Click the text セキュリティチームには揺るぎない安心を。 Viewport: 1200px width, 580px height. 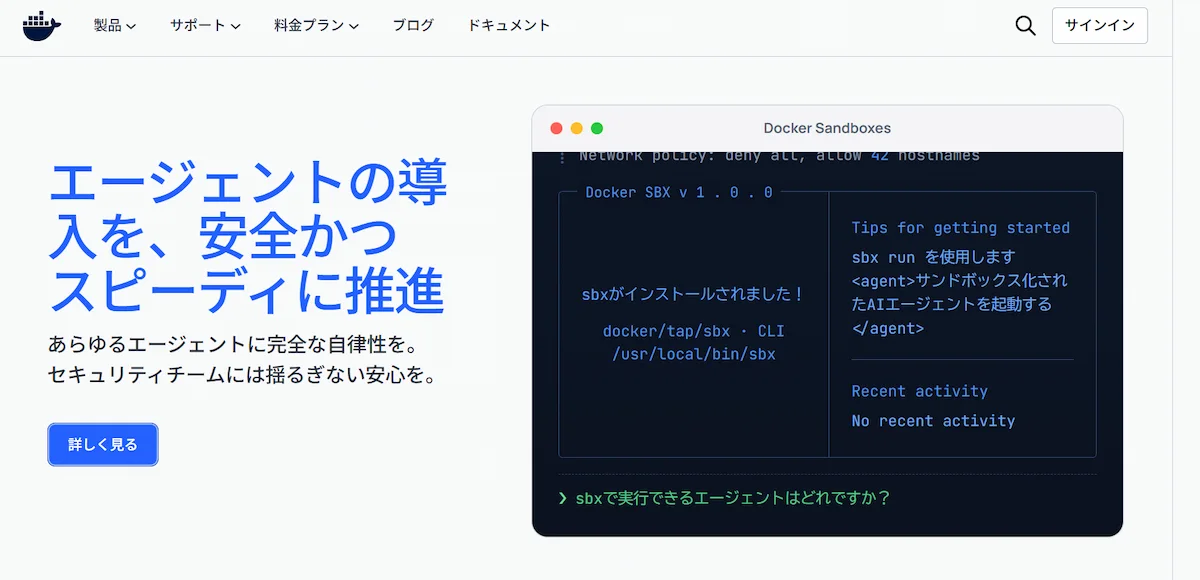(x=243, y=376)
